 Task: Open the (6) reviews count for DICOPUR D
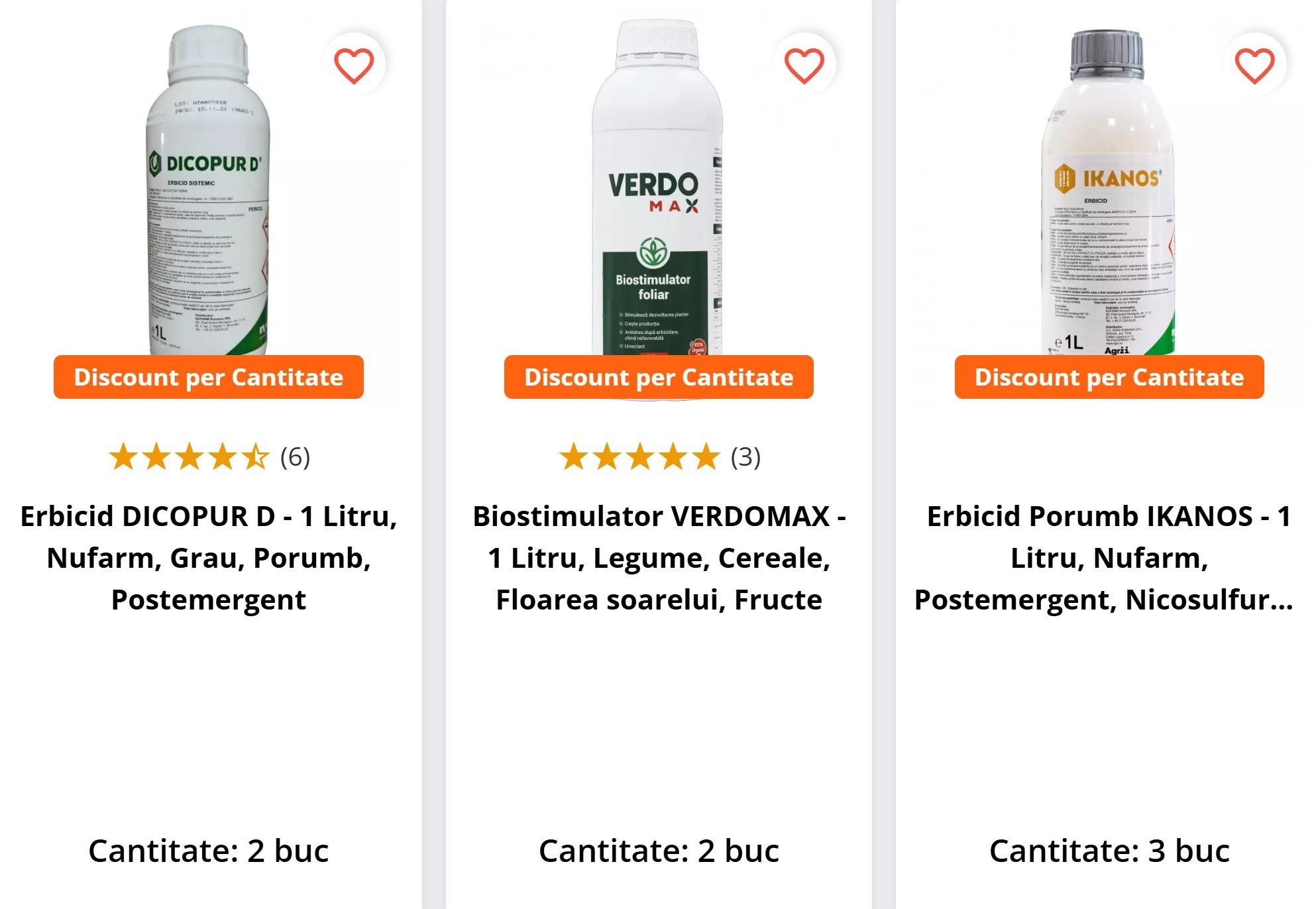tap(295, 457)
